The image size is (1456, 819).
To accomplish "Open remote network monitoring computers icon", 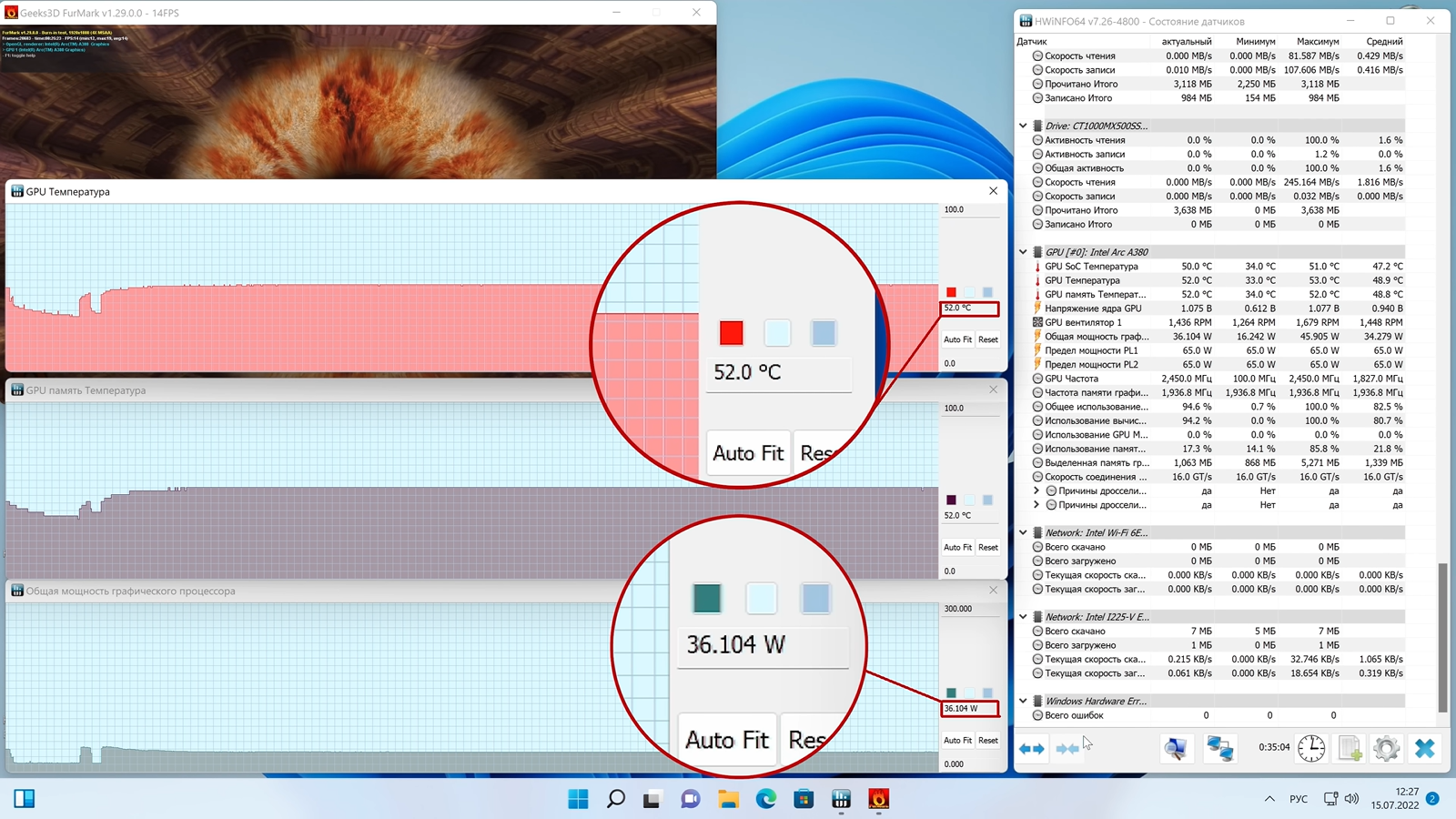I will tap(1219, 749).
